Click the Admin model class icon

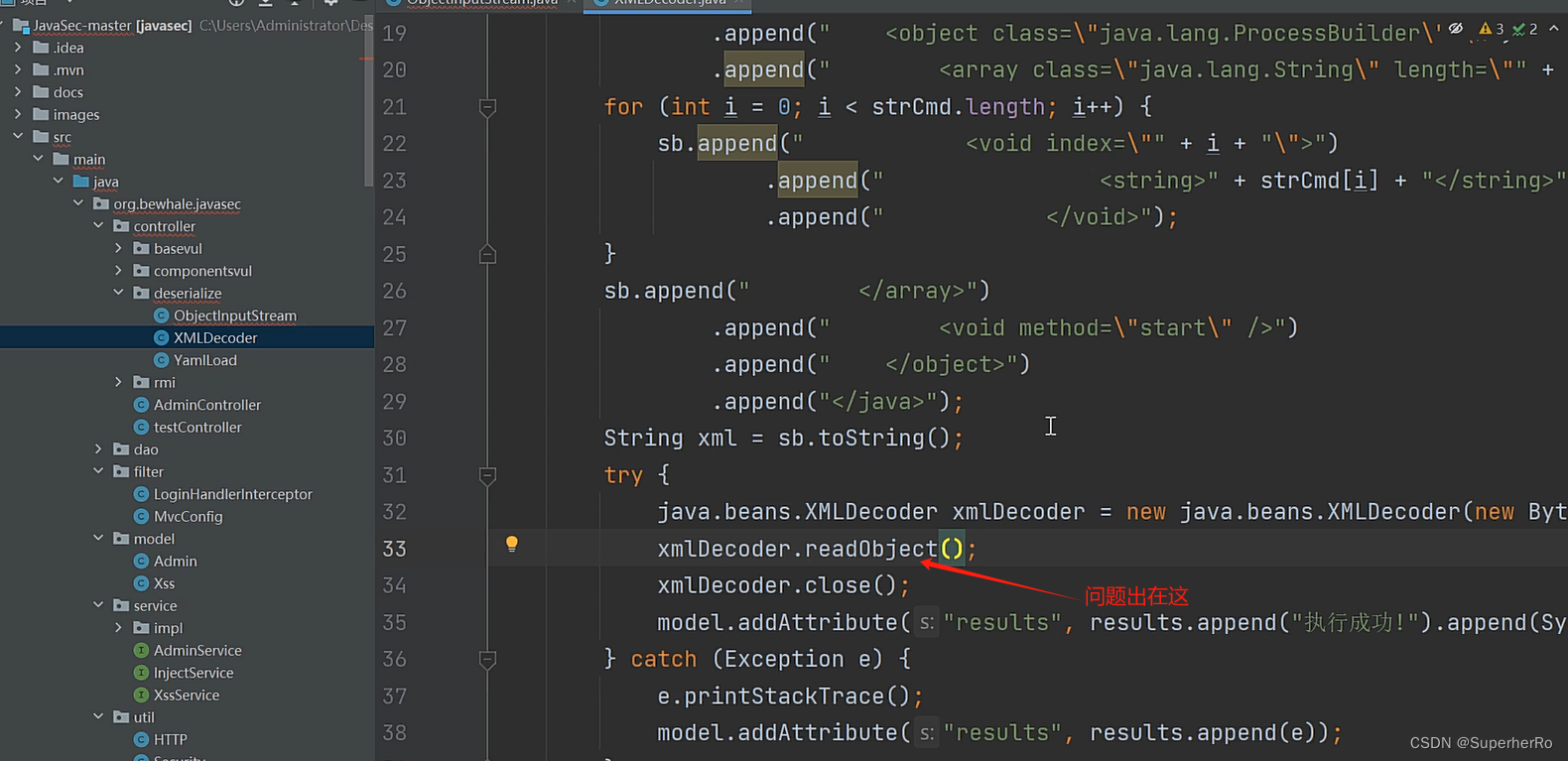tap(141, 561)
